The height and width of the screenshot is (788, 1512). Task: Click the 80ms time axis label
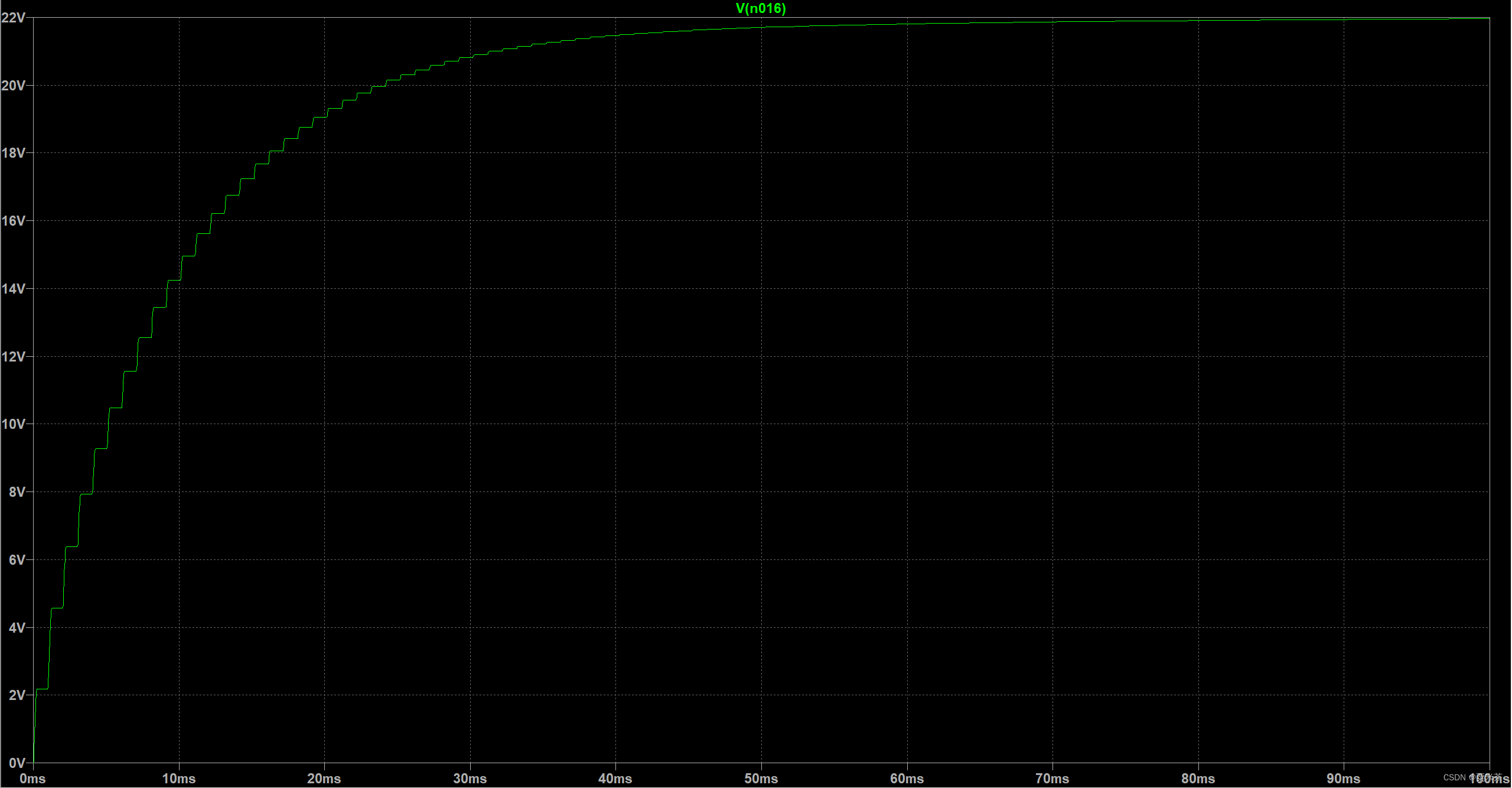pos(1198,779)
